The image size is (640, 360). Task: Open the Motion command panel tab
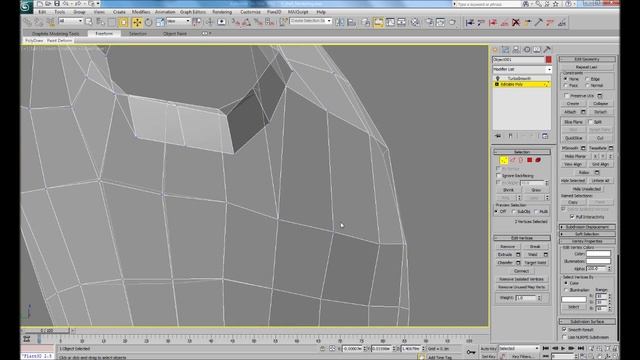click(527, 50)
